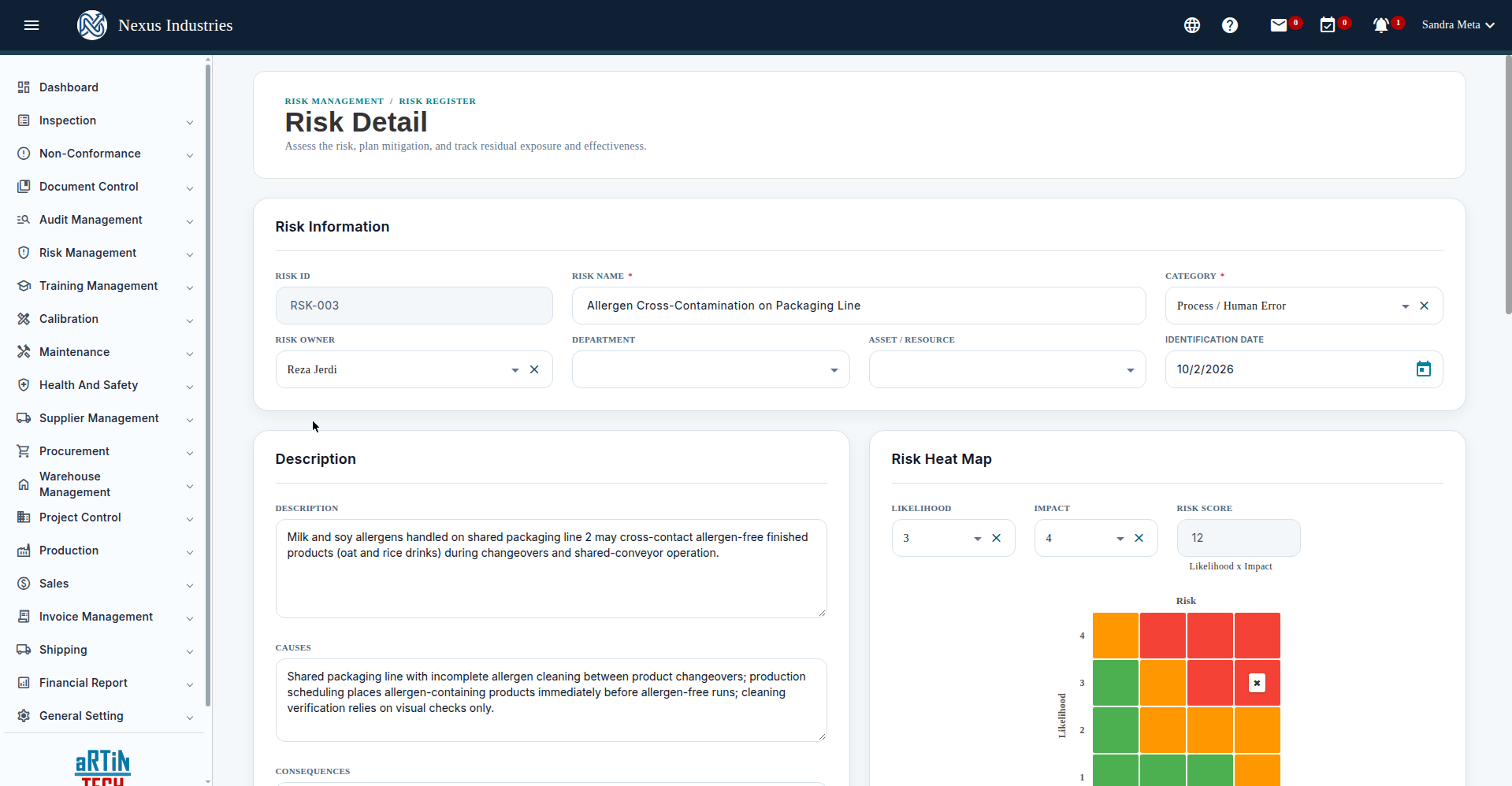Open the Risk Owner dropdown arrow

(x=515, y=370)
